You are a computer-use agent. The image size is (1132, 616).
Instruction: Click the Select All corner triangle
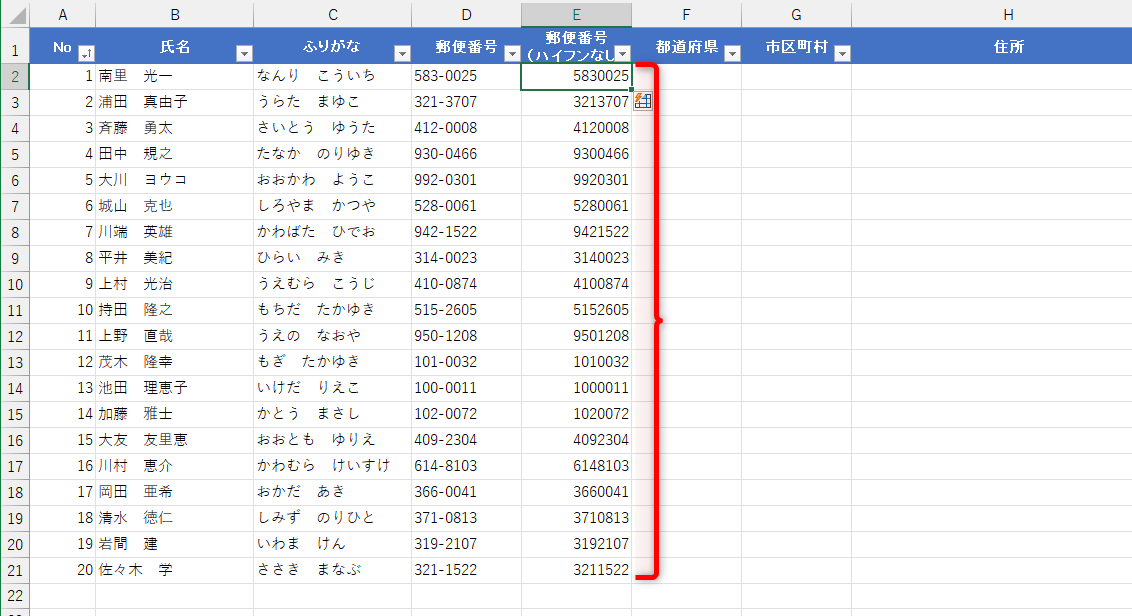click(x=15, y=14)
